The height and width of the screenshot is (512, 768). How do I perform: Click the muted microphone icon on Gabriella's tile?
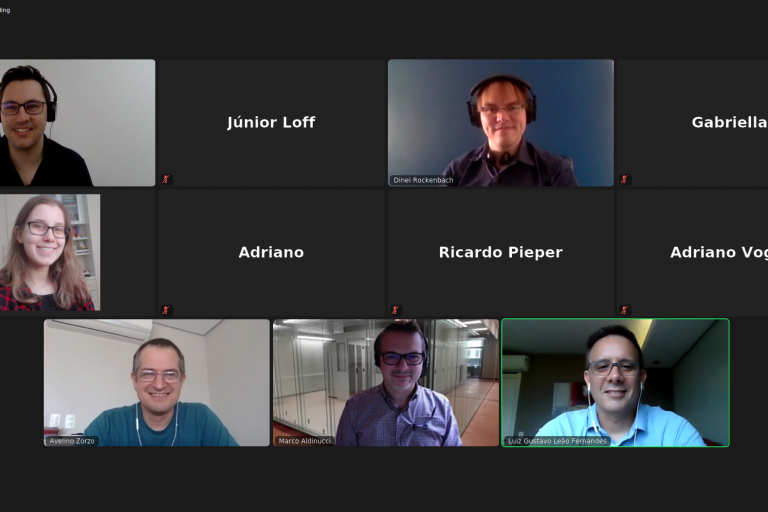(x=624, y=179)
